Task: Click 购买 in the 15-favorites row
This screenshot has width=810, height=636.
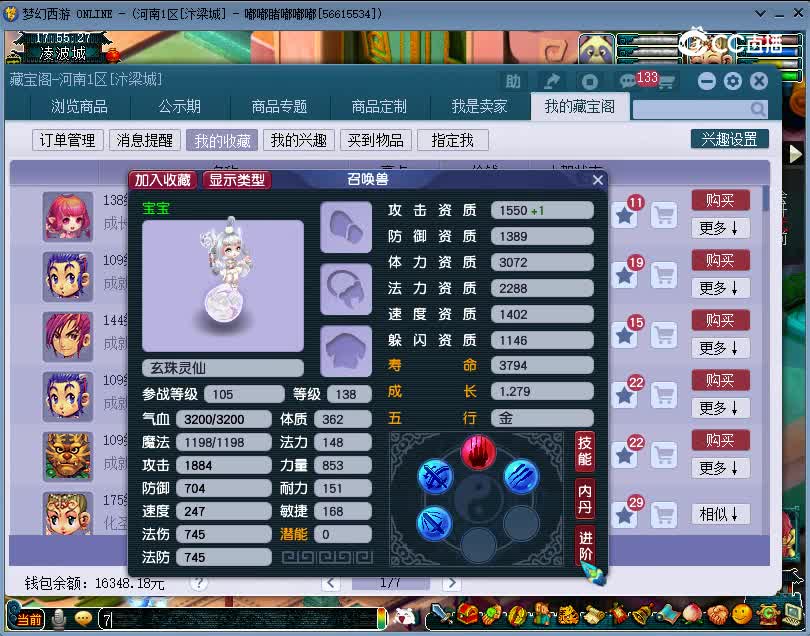Action: (720, 320)
